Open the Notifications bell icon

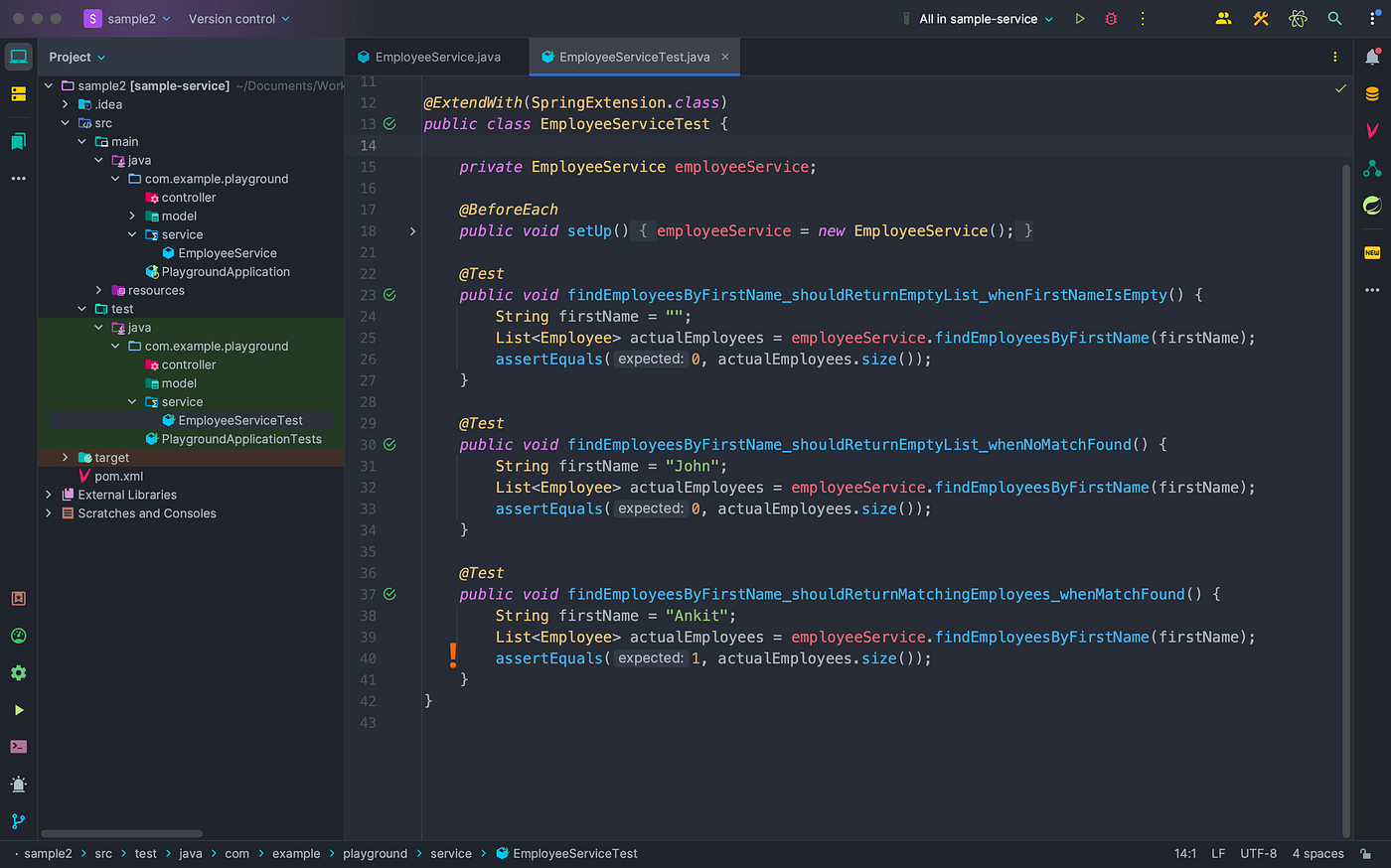pos(1374,57)
